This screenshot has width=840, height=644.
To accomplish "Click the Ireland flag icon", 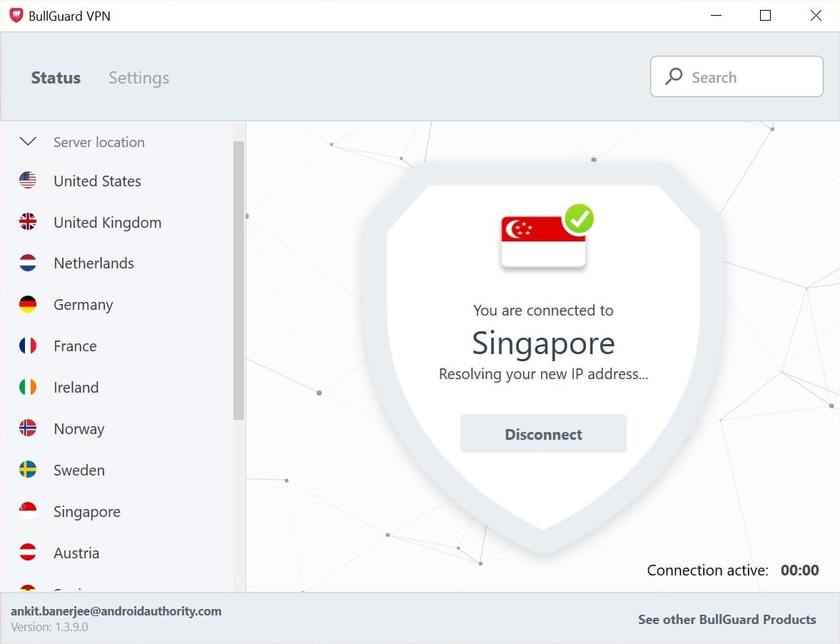I will click(28, 387).
